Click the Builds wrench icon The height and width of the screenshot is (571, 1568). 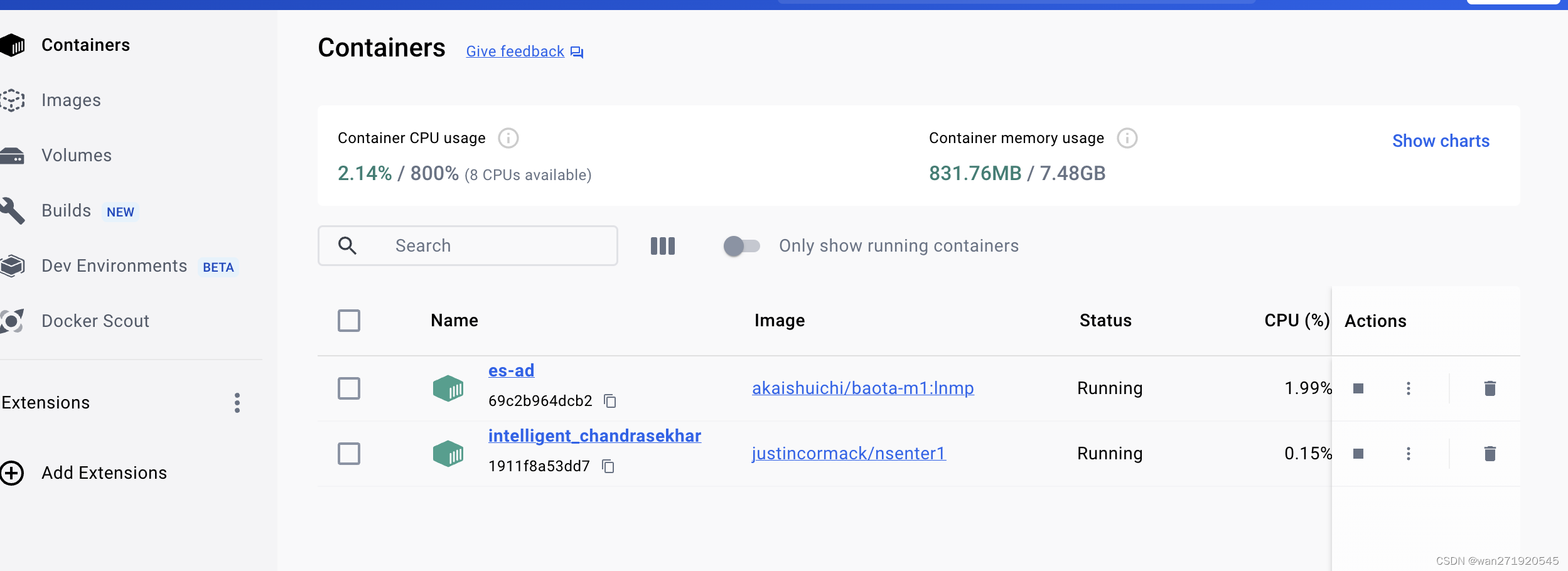[x=12, y=211]
